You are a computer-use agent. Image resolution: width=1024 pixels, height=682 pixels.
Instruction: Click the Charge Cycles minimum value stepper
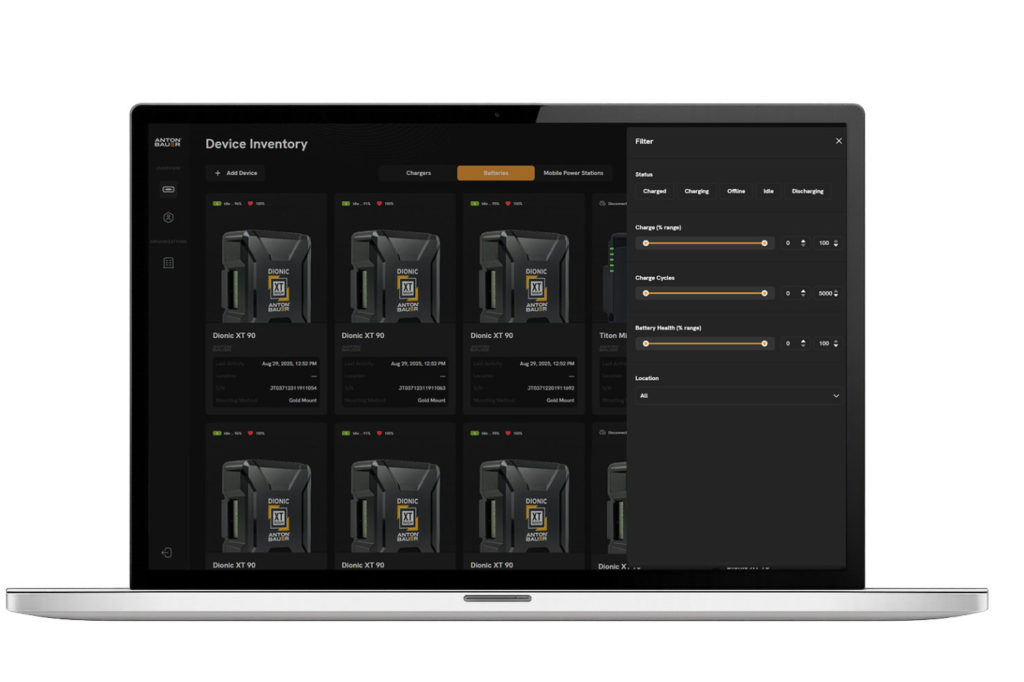(803, 293)
